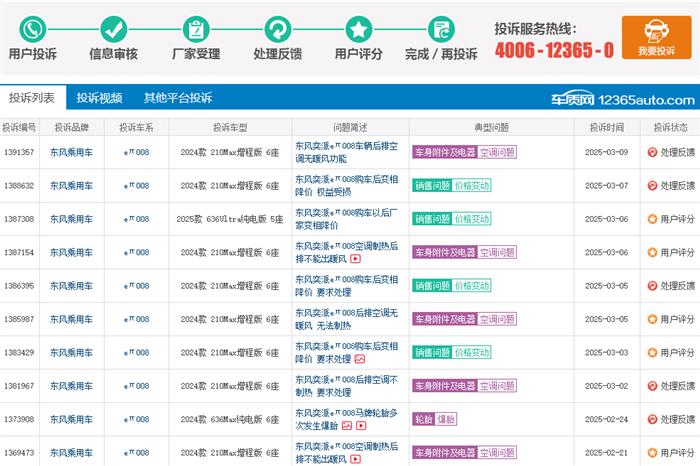
Task: Click 车身附件及电器 tag in row 1391357
Action: pyautogui.click(x=445, y=152)
